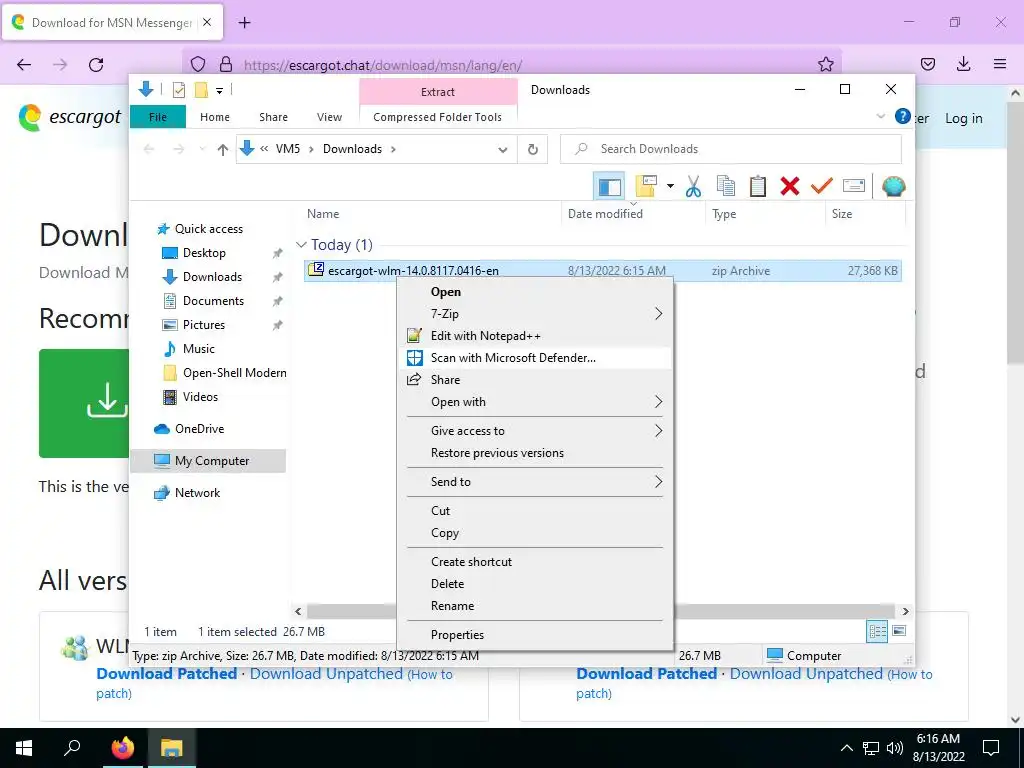
Task: Switch to the Home ribbon tab
Action: tap(215, 117)
